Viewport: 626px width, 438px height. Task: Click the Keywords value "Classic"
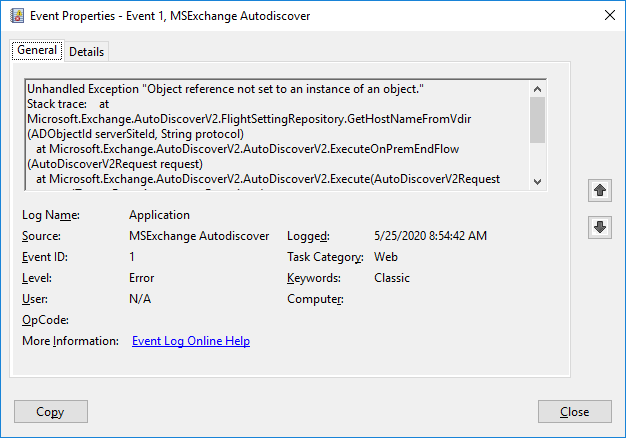coord(392,278)
